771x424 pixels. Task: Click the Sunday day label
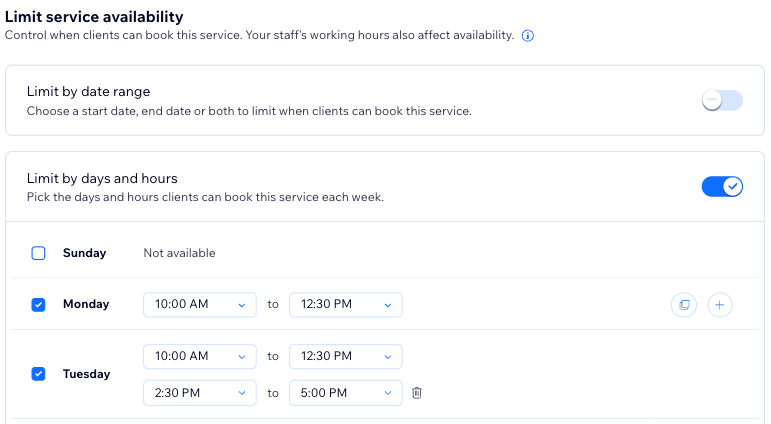pos(85,253)
